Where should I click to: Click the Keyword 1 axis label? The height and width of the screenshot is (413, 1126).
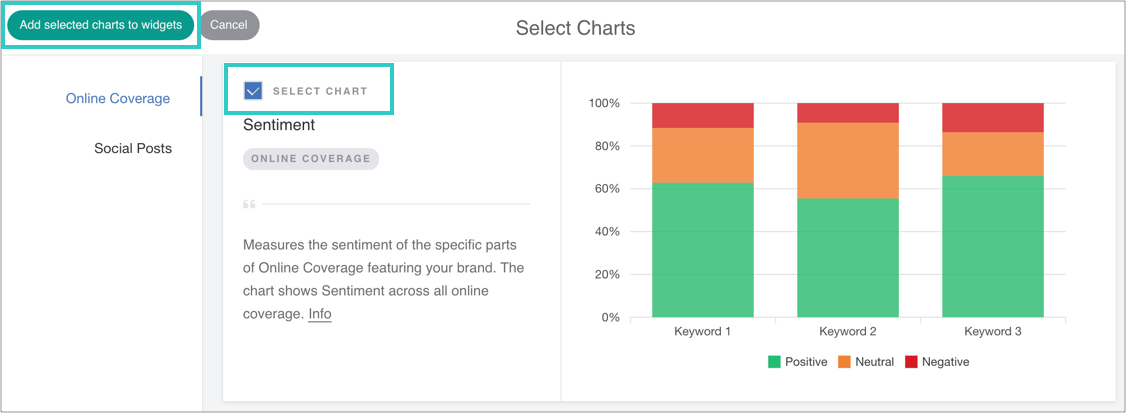point(702,331)
